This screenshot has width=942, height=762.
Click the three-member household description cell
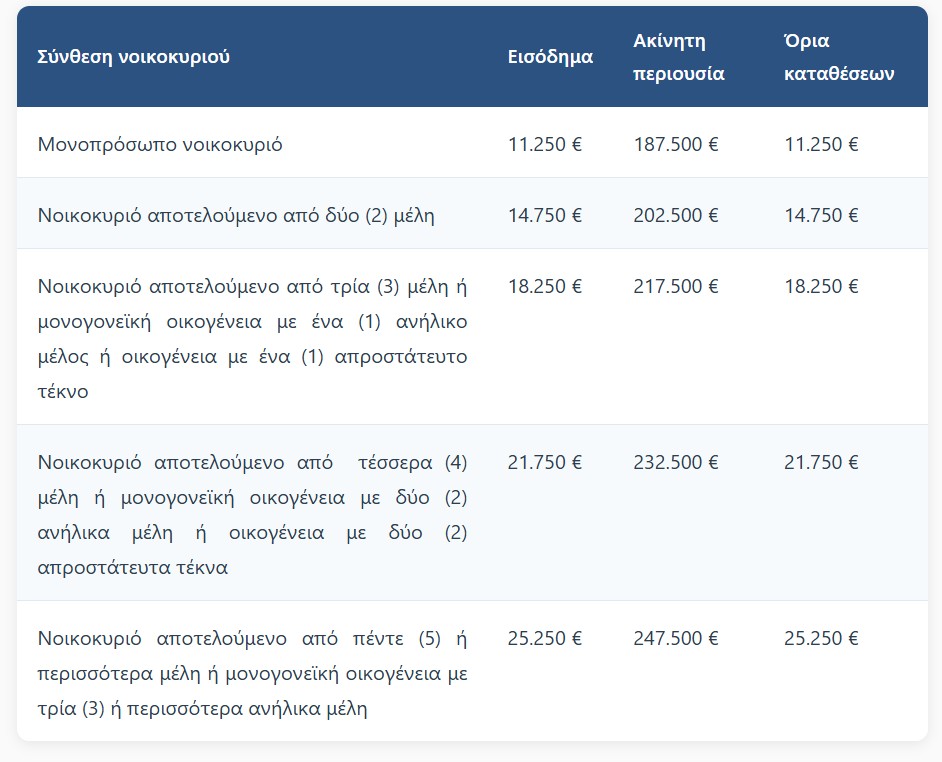(x=252, y=338)
